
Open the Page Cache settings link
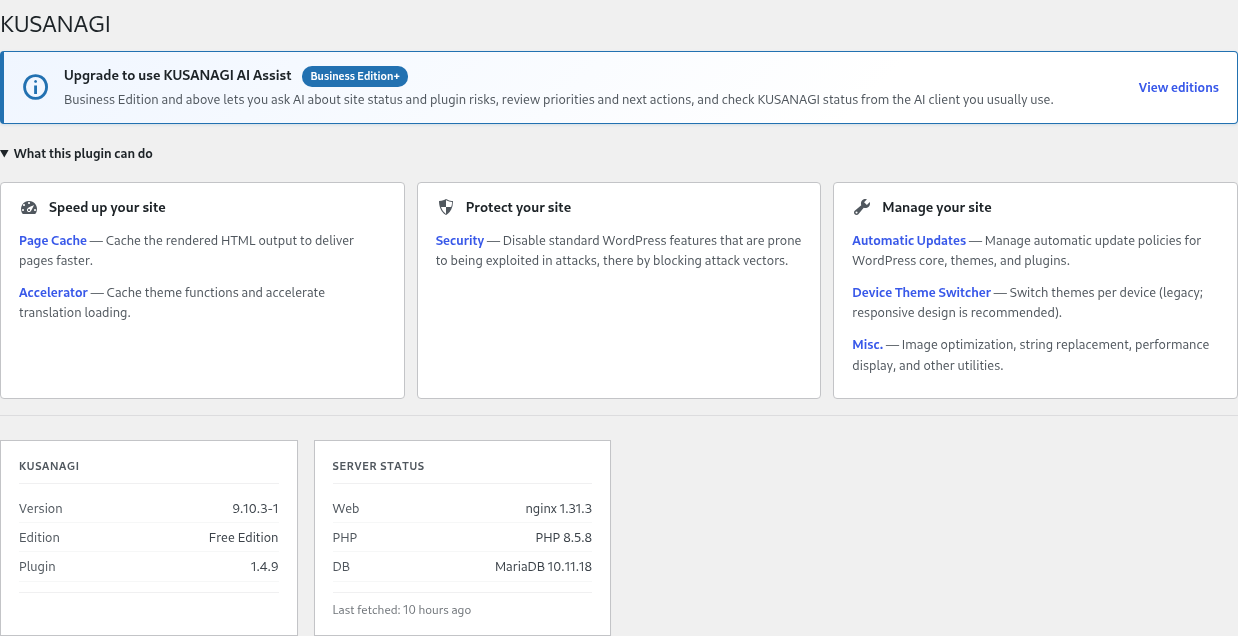click(53, 241)
